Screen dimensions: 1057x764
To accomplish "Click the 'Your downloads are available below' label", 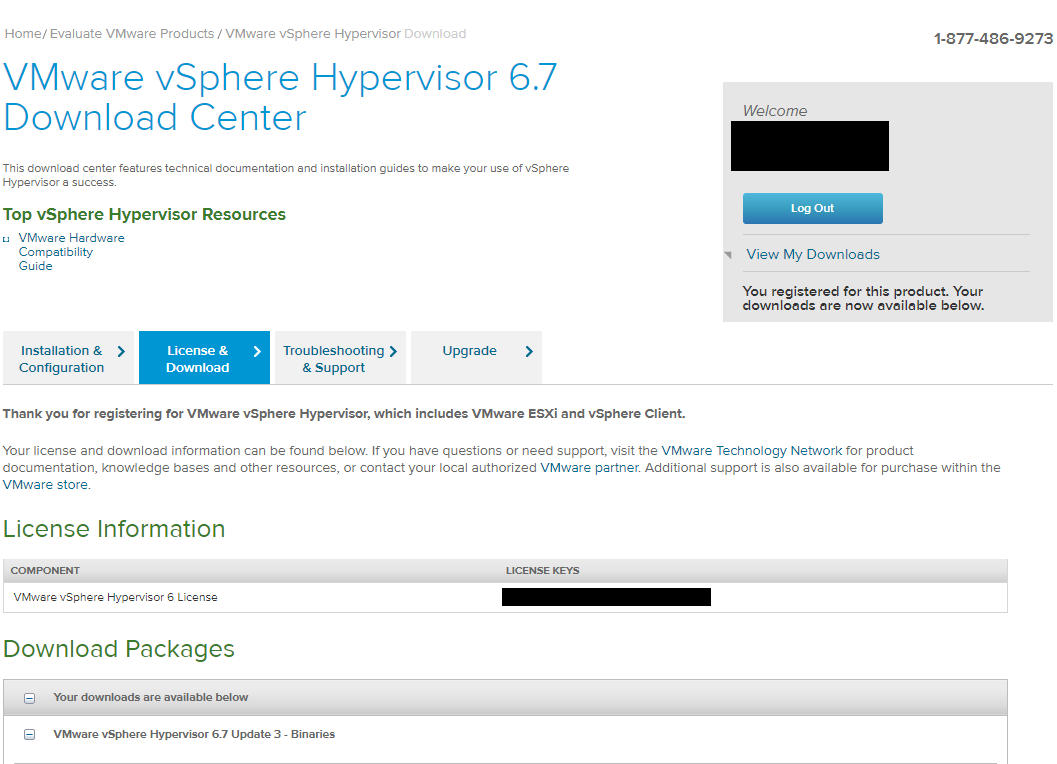I will 150,697.
